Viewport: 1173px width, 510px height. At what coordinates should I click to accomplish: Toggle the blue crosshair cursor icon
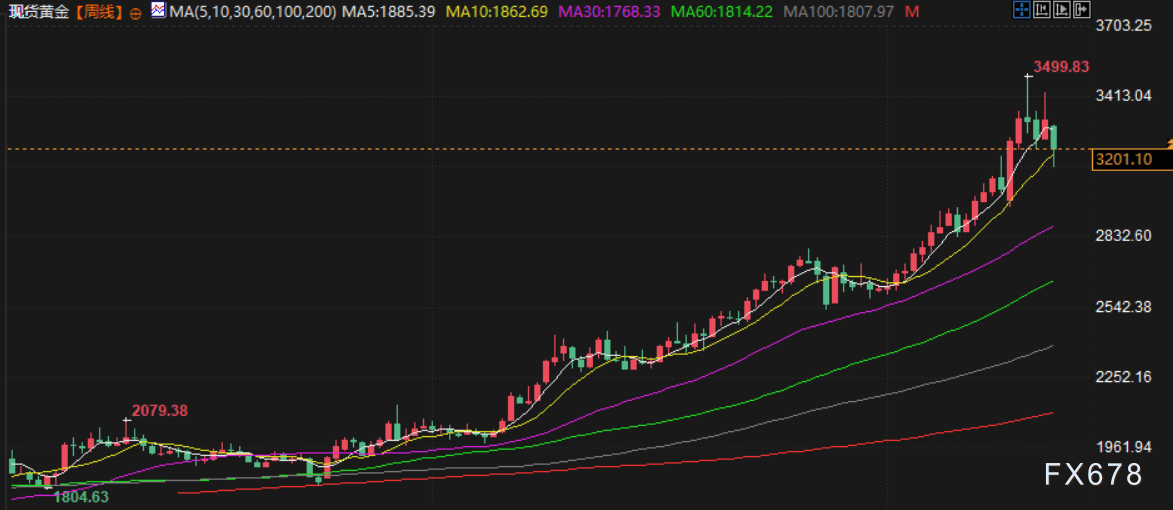coord(1022,10)
